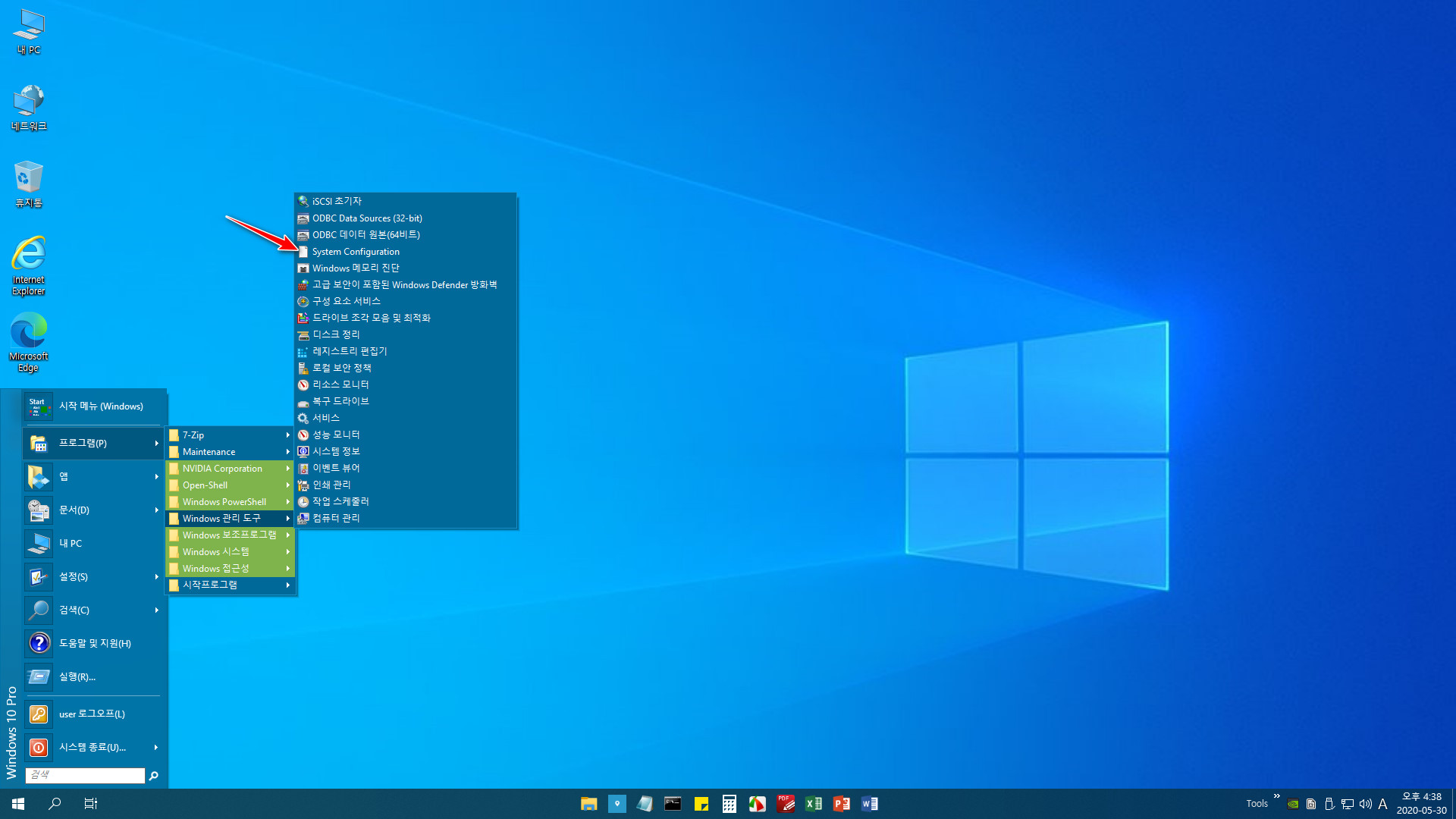Open 디스크 정리
This screenshot has width=1456, height=819.
point(406,335)
